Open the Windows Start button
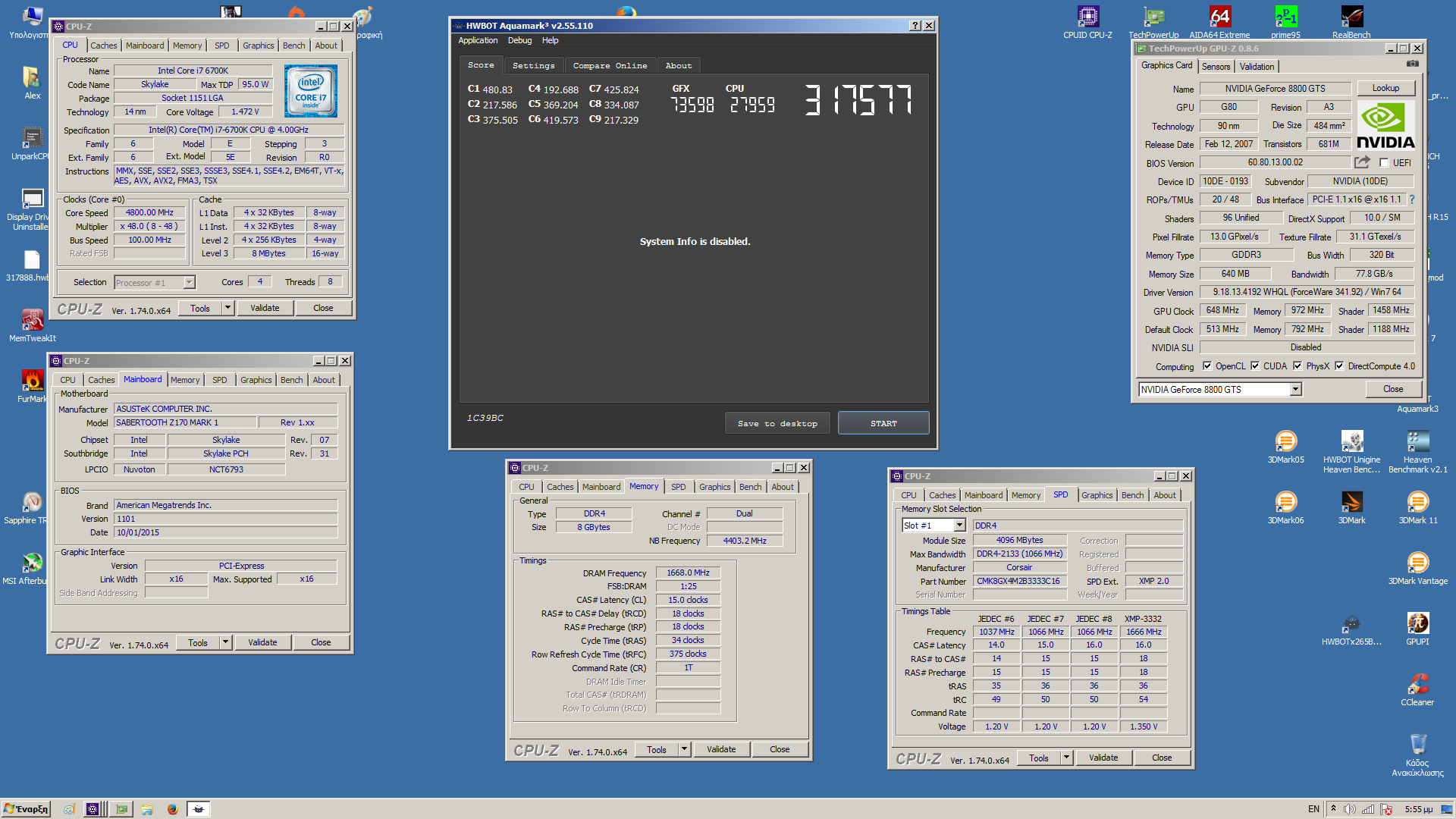Viewport: 1456px width, 819px height. click(x=27, y=809)
